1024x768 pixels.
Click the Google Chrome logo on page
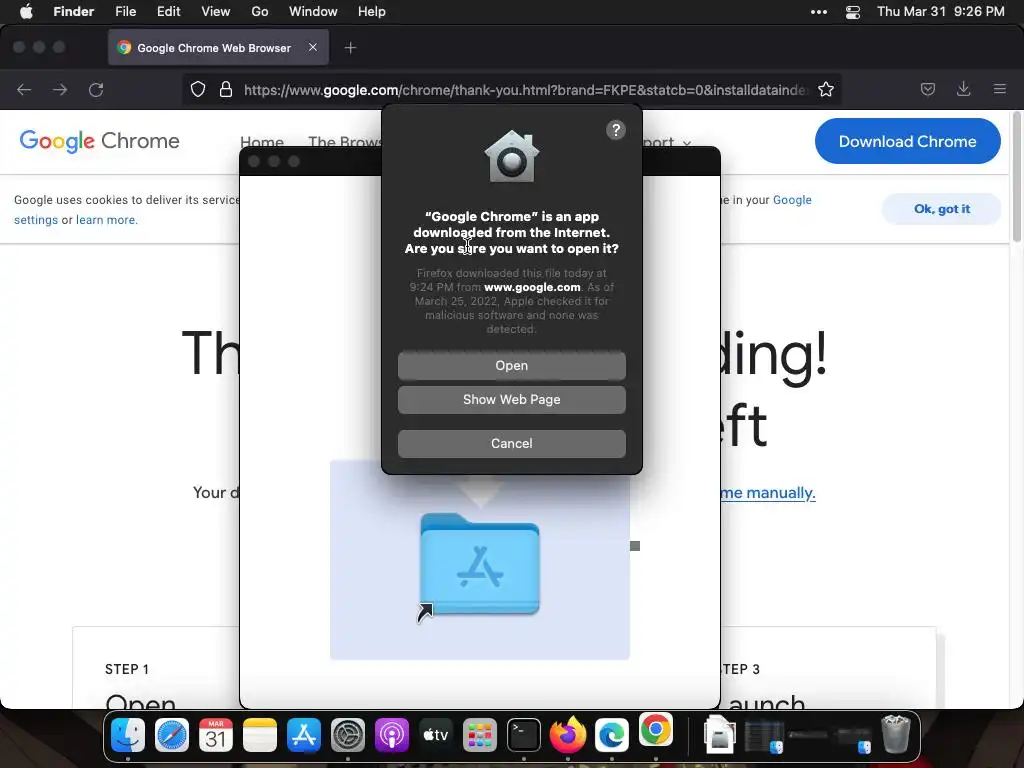tap(99, 141)
